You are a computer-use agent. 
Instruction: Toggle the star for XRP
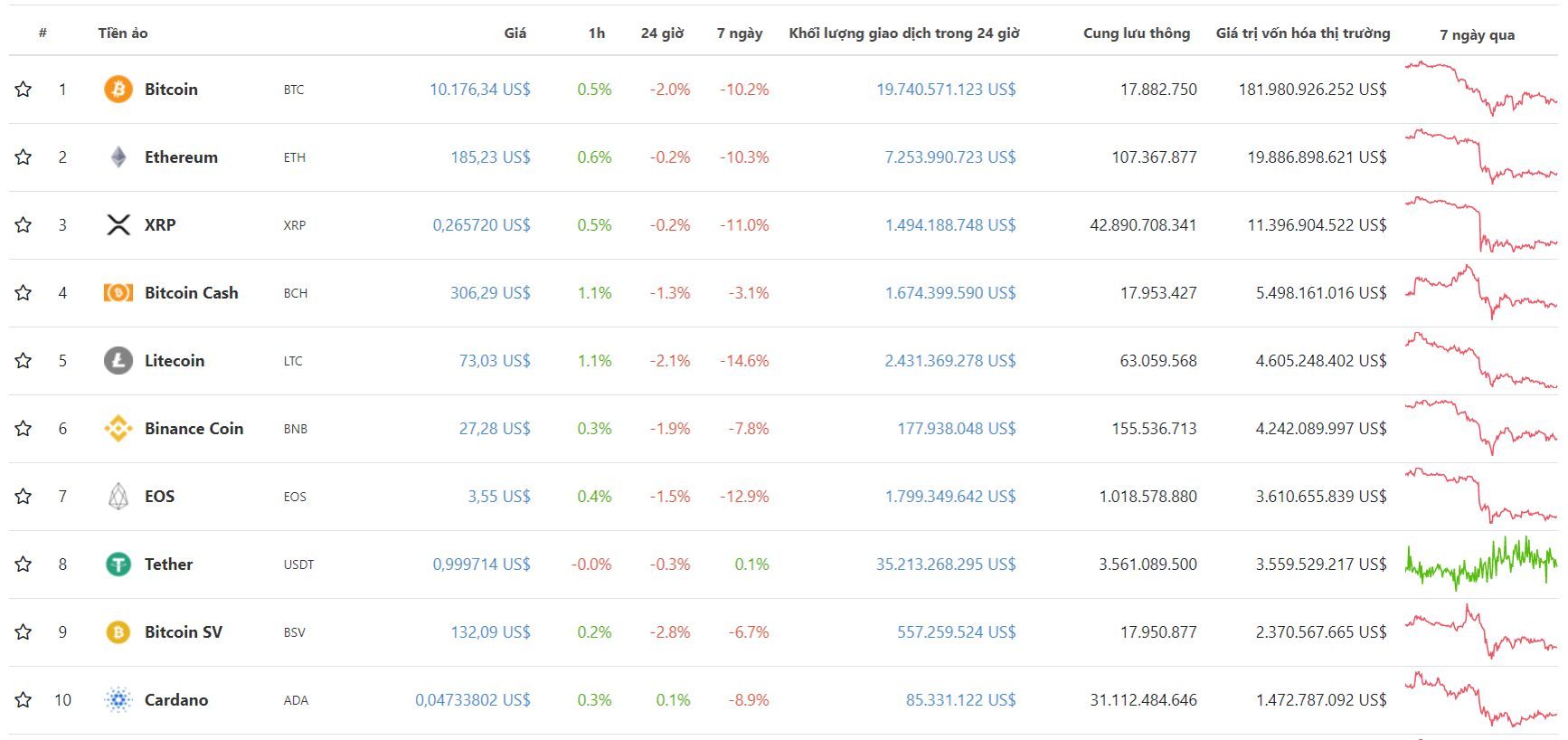click(24, 224)
